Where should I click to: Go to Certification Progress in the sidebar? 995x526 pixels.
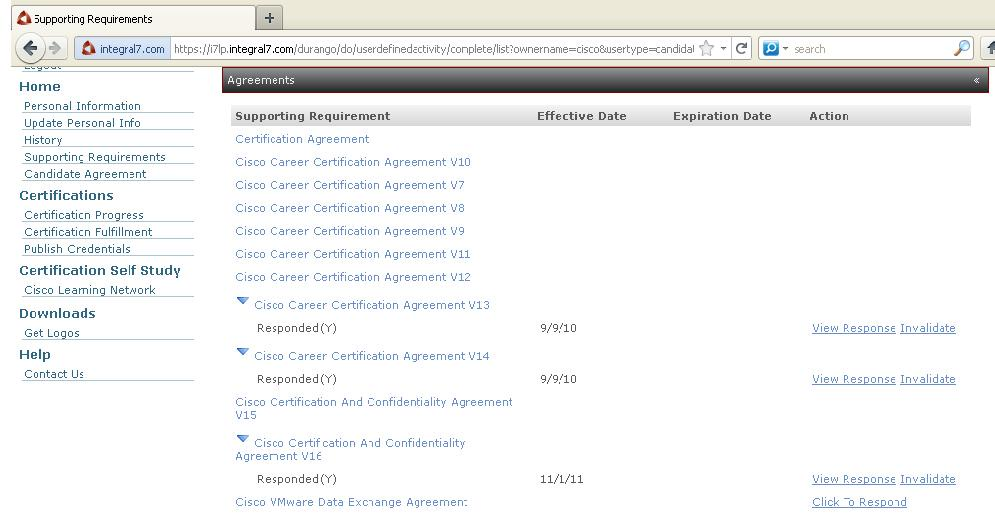point(84,215)
